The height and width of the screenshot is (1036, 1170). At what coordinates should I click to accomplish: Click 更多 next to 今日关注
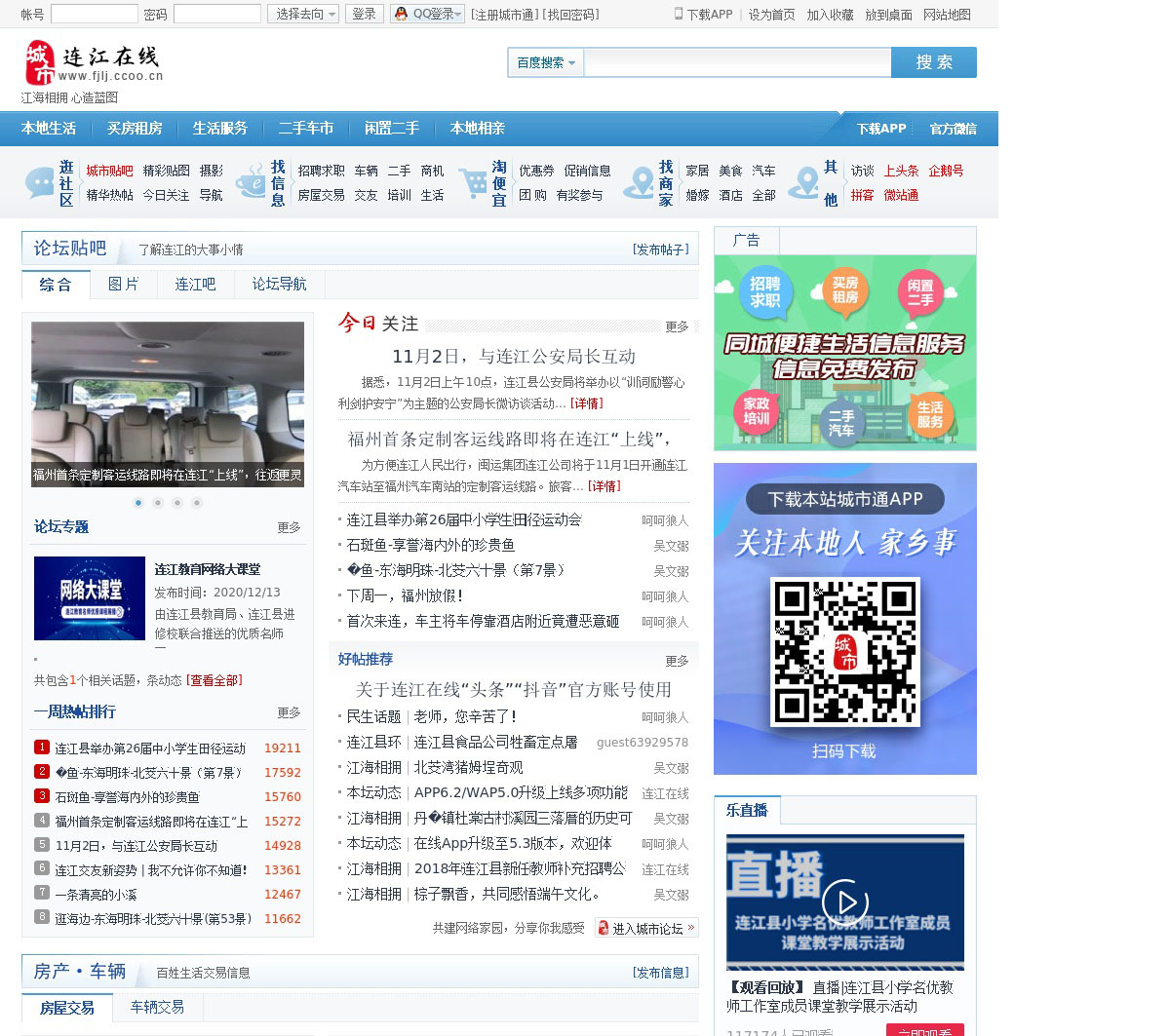tap(677, 326)
